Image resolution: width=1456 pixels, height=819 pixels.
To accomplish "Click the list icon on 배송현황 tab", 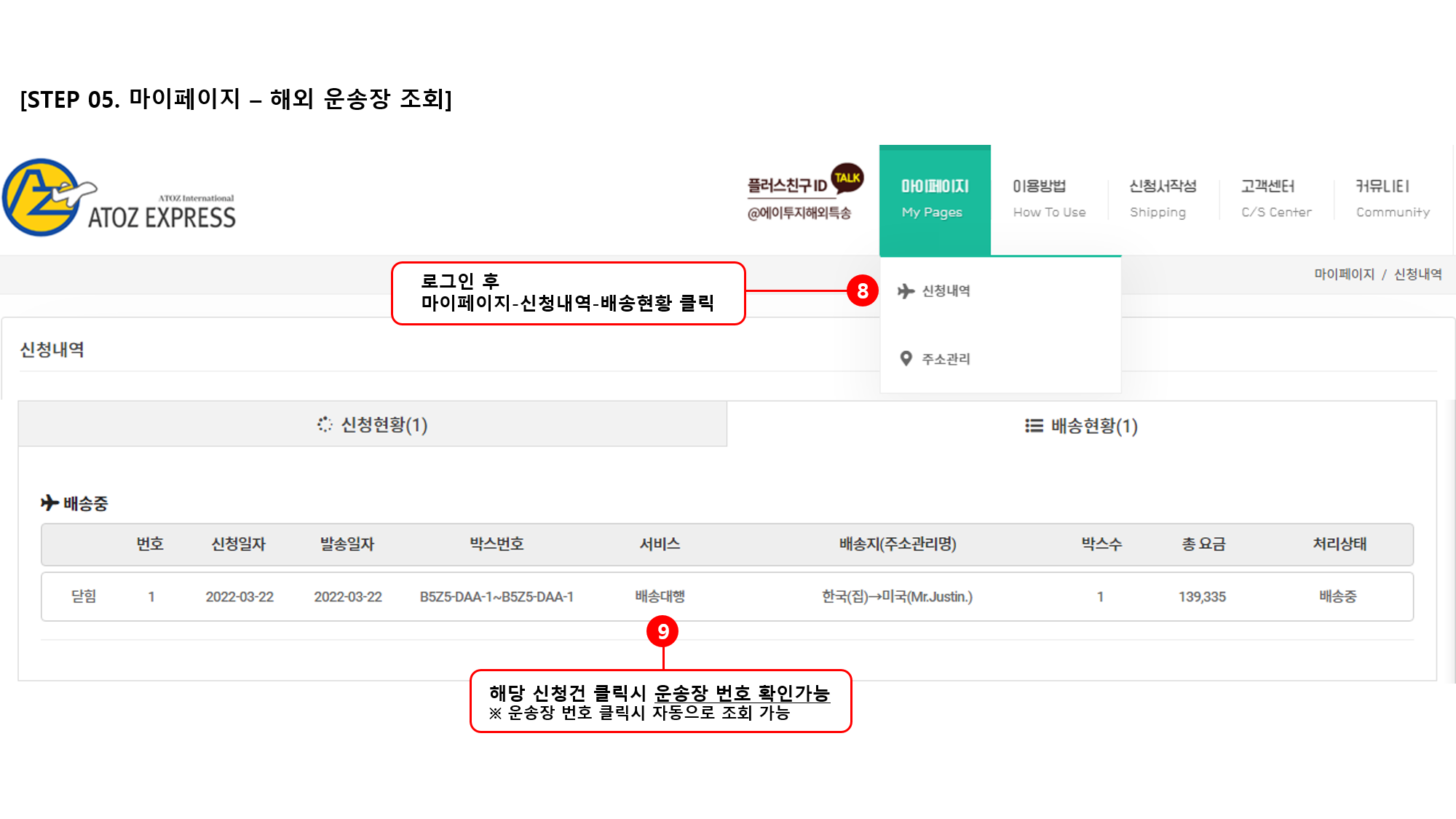I will pyautogui.click(x=1034, y=426).
